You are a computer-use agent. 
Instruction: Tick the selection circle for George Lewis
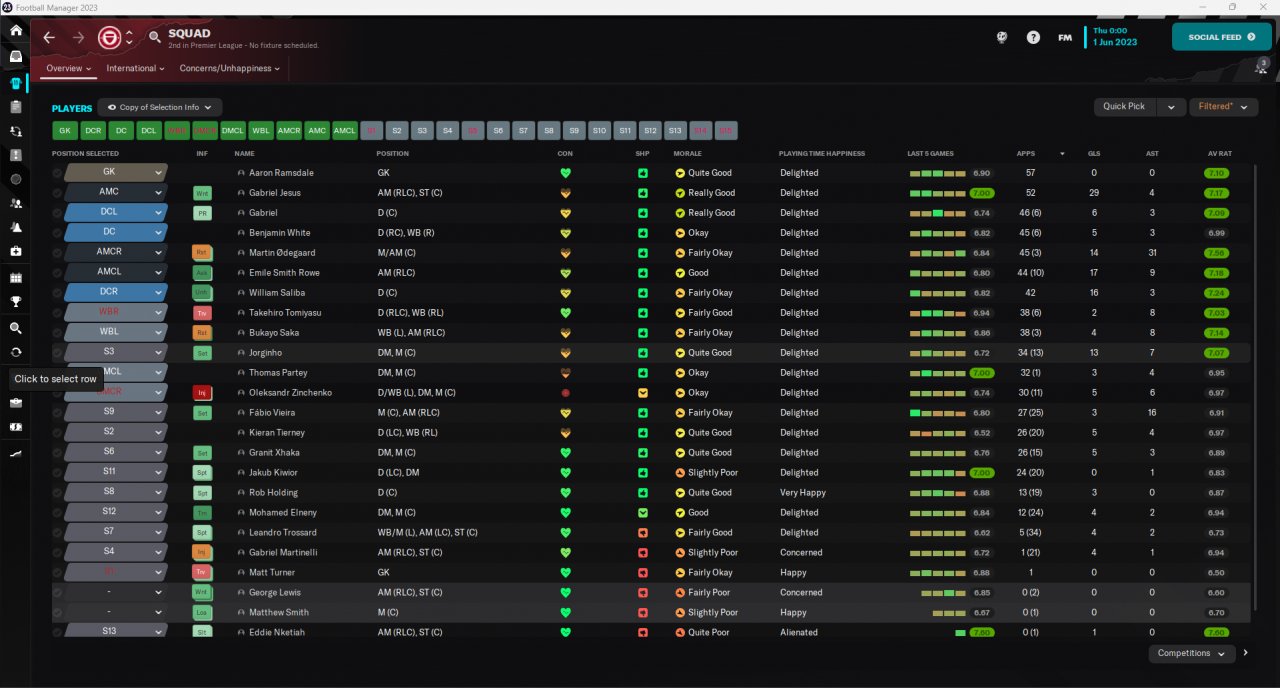coord(57,593)
